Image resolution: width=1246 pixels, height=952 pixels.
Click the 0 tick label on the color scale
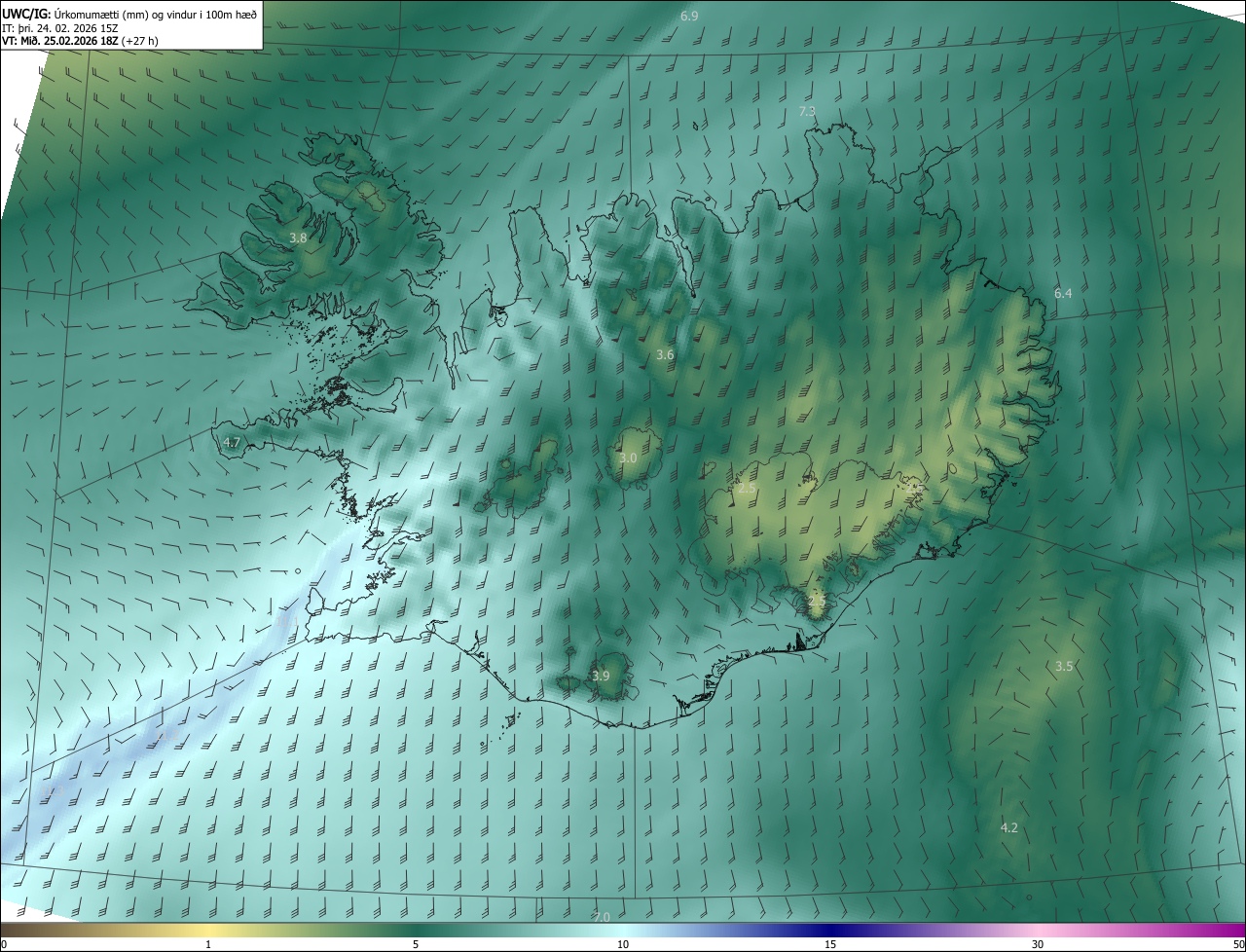point(4,944)
